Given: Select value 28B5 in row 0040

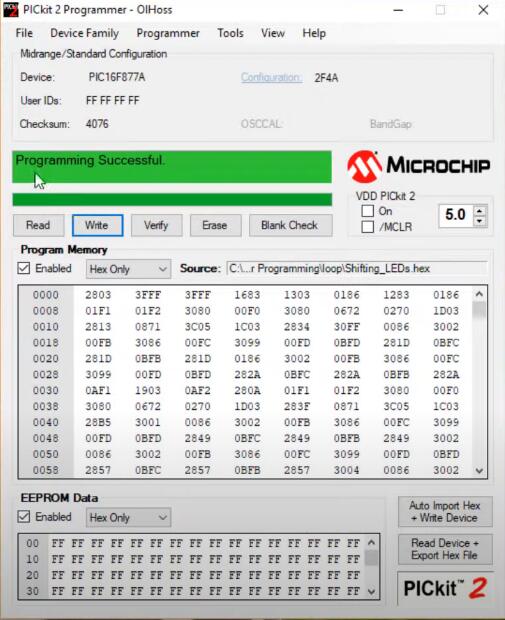Looking at the screenshot, I should point(98,422).
